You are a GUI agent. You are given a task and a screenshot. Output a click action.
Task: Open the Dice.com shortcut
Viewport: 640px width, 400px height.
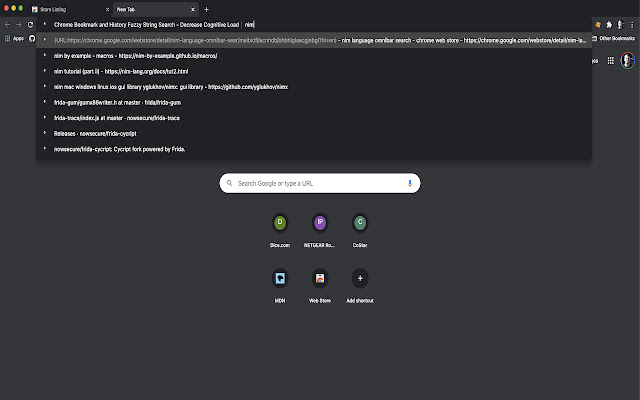click(x=280, y=230)
